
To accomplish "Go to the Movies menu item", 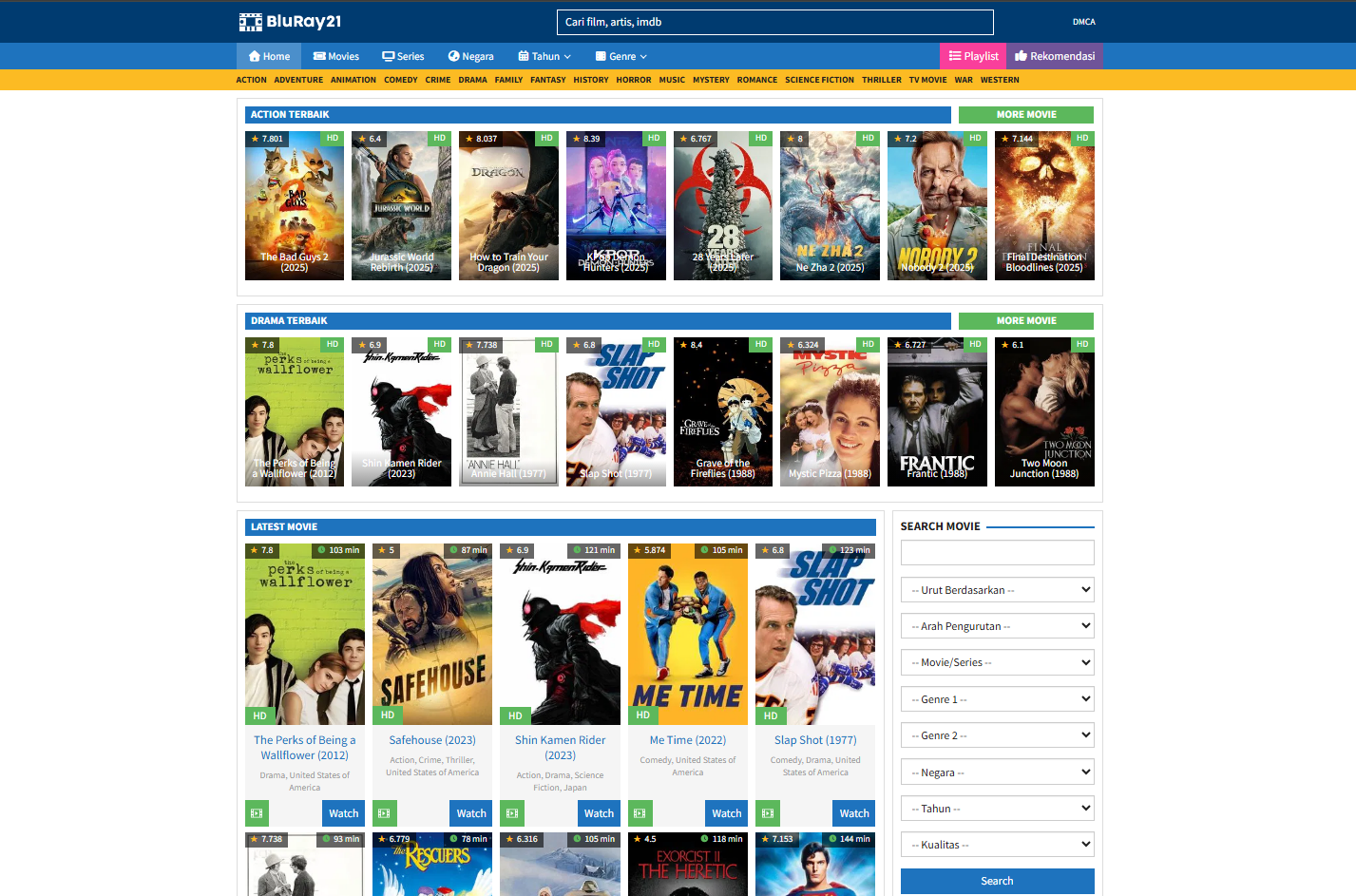I will (336, 56).
